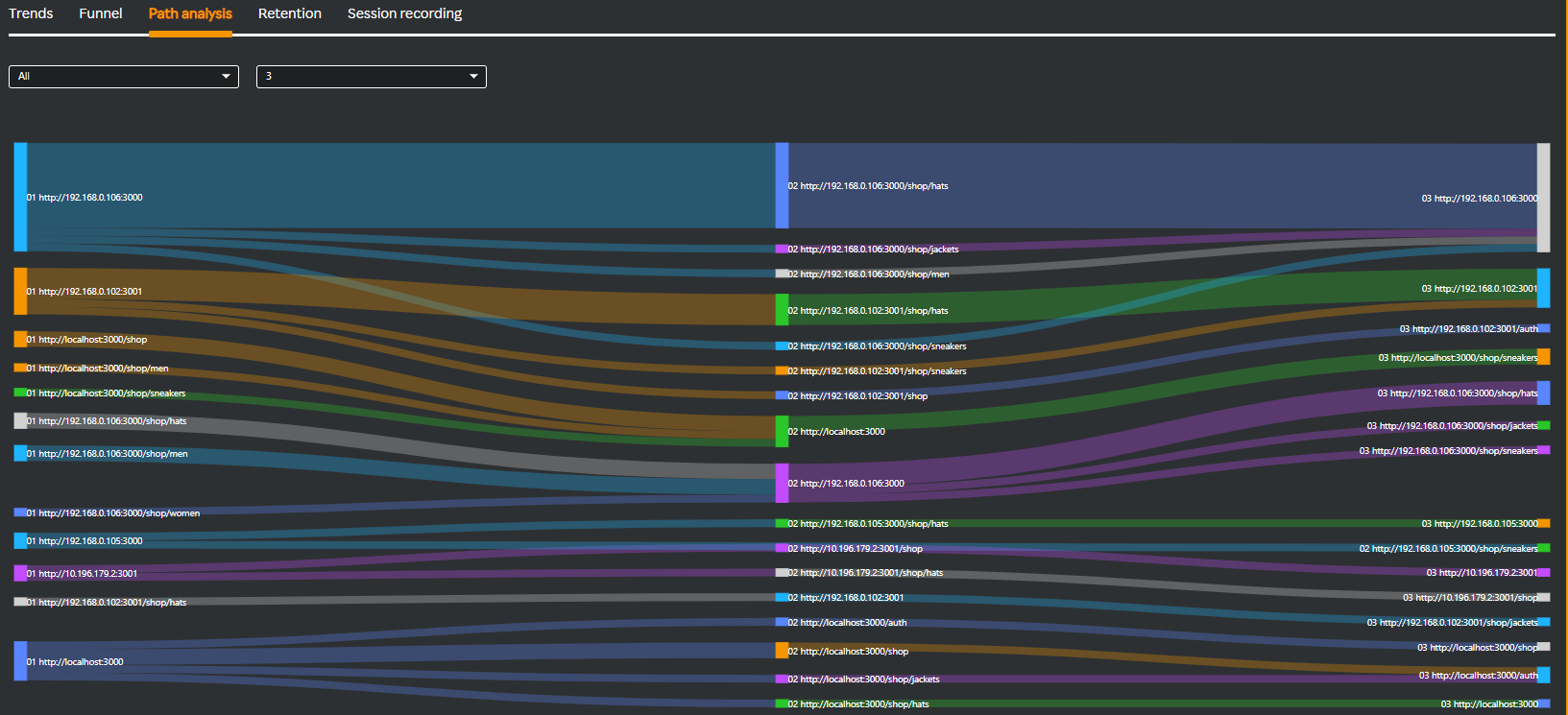Viewport: 1568px width, 715px height.
Task: Click 02 http://192.168.0.102:3001/shop label
Action: [858, 396]
